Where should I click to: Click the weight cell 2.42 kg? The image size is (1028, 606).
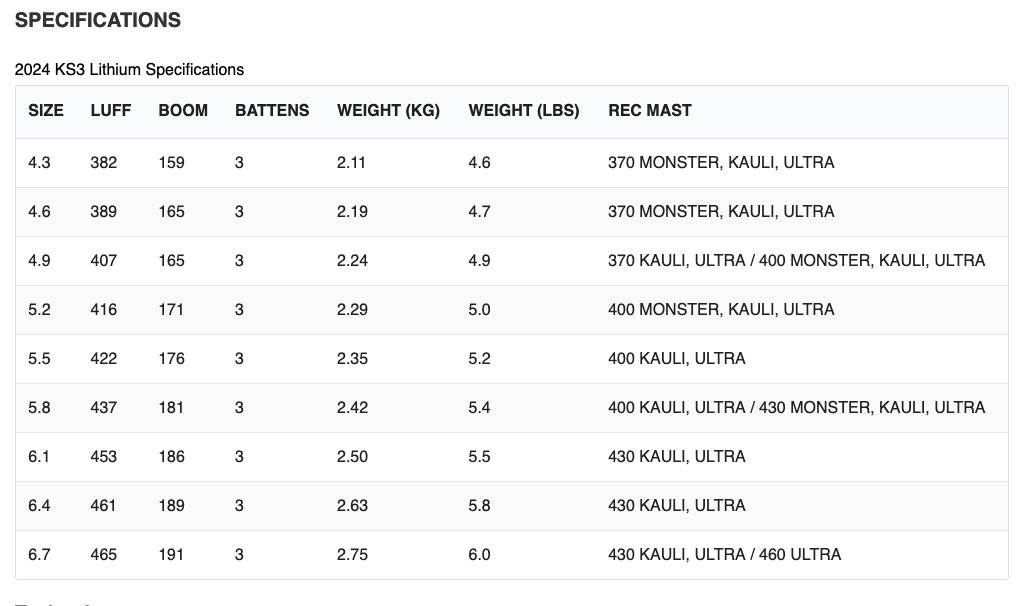click(x=352, y=407)
